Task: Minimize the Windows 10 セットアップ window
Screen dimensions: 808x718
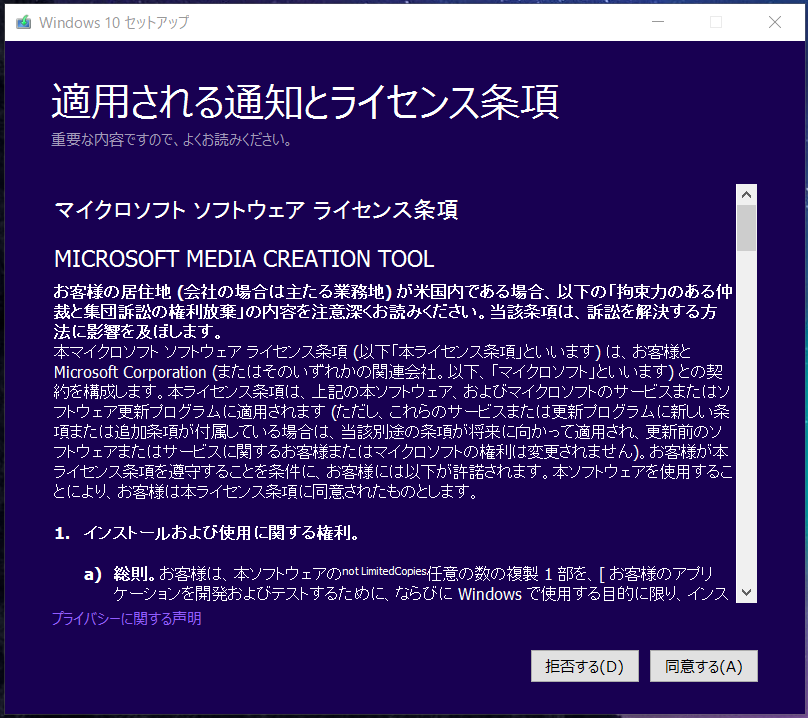Action: coord(659,22)
